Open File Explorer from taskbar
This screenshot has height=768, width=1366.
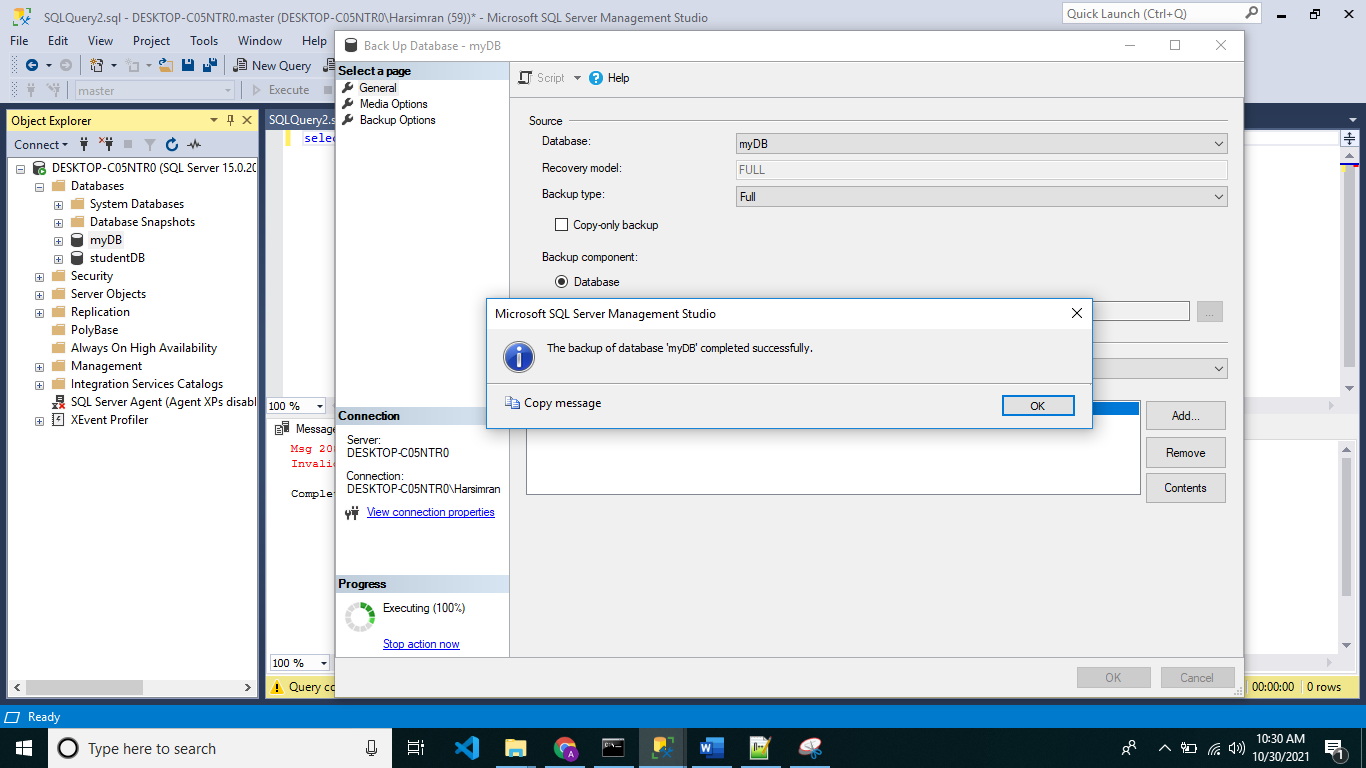tap(515, 748)
